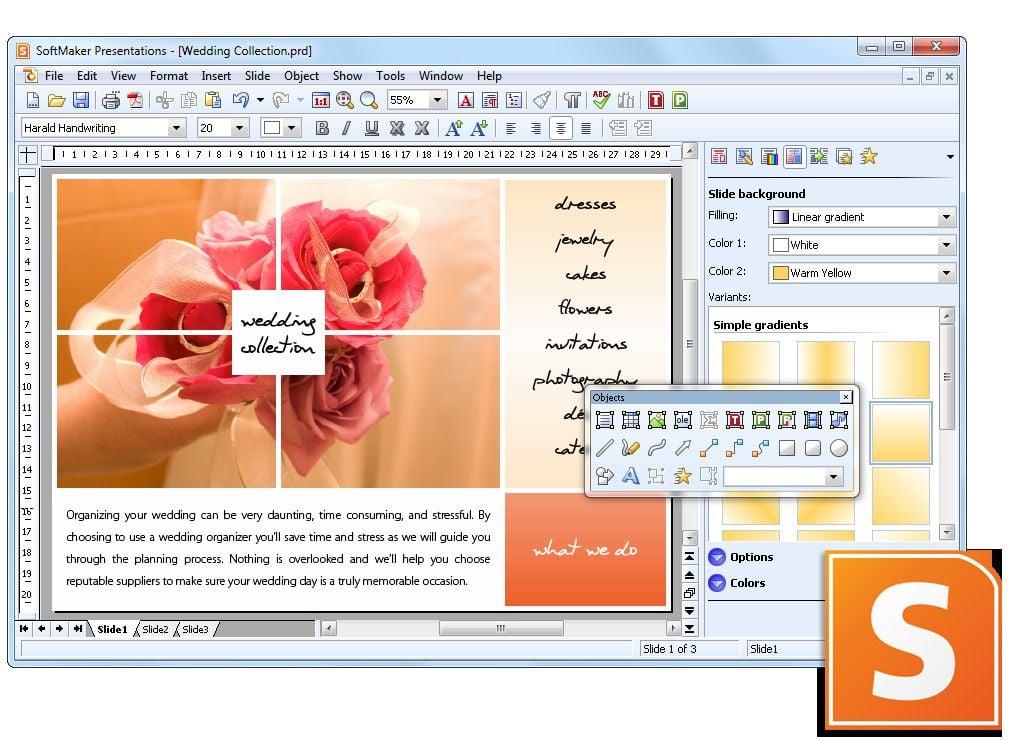Toggle slide background panel icon in sidebar

click(x=794, y=157)
